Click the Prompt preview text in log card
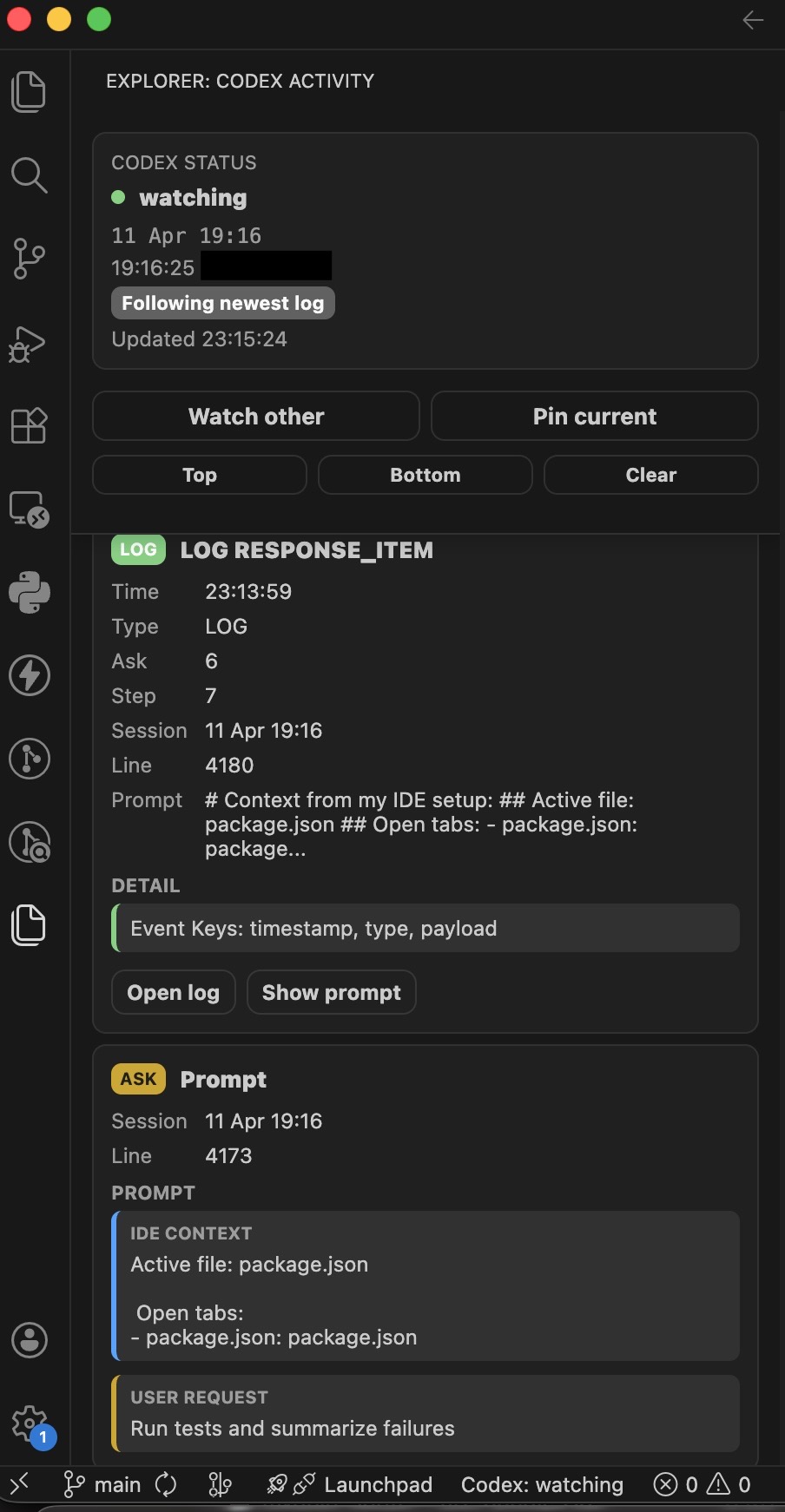 coord(421,825)
